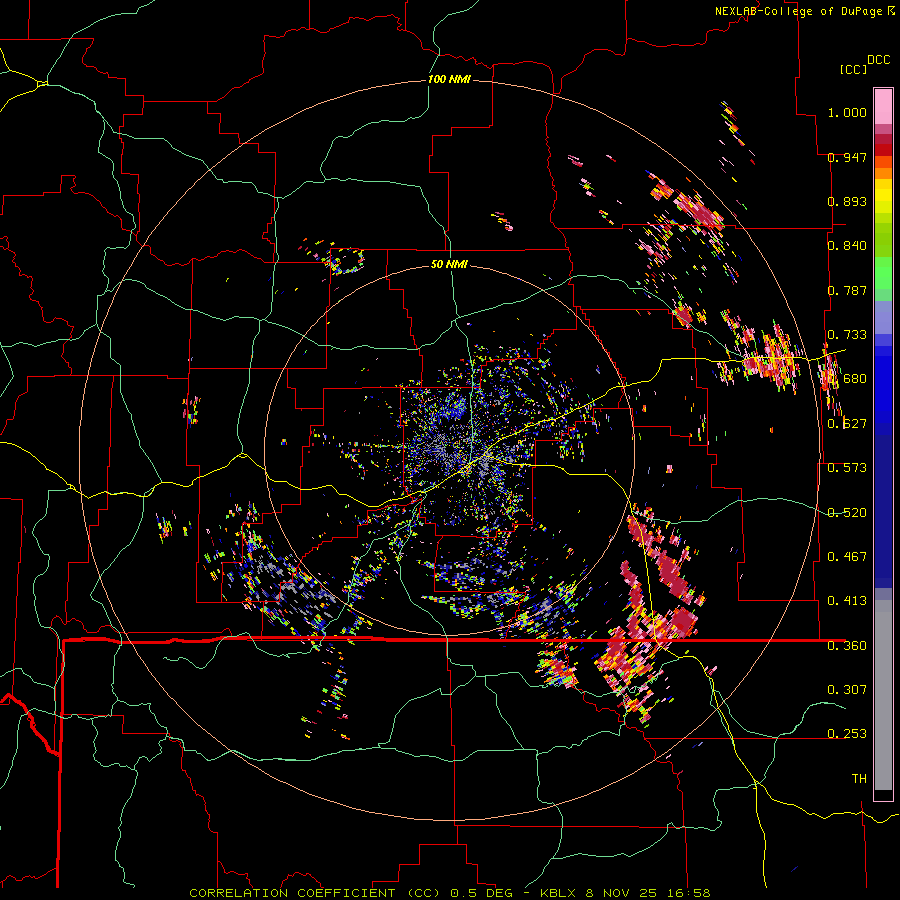Screen dimensions: 900x900
Task: Click the 0.413 color scale value
Action: pyautogui.click(x=847, y=601)
